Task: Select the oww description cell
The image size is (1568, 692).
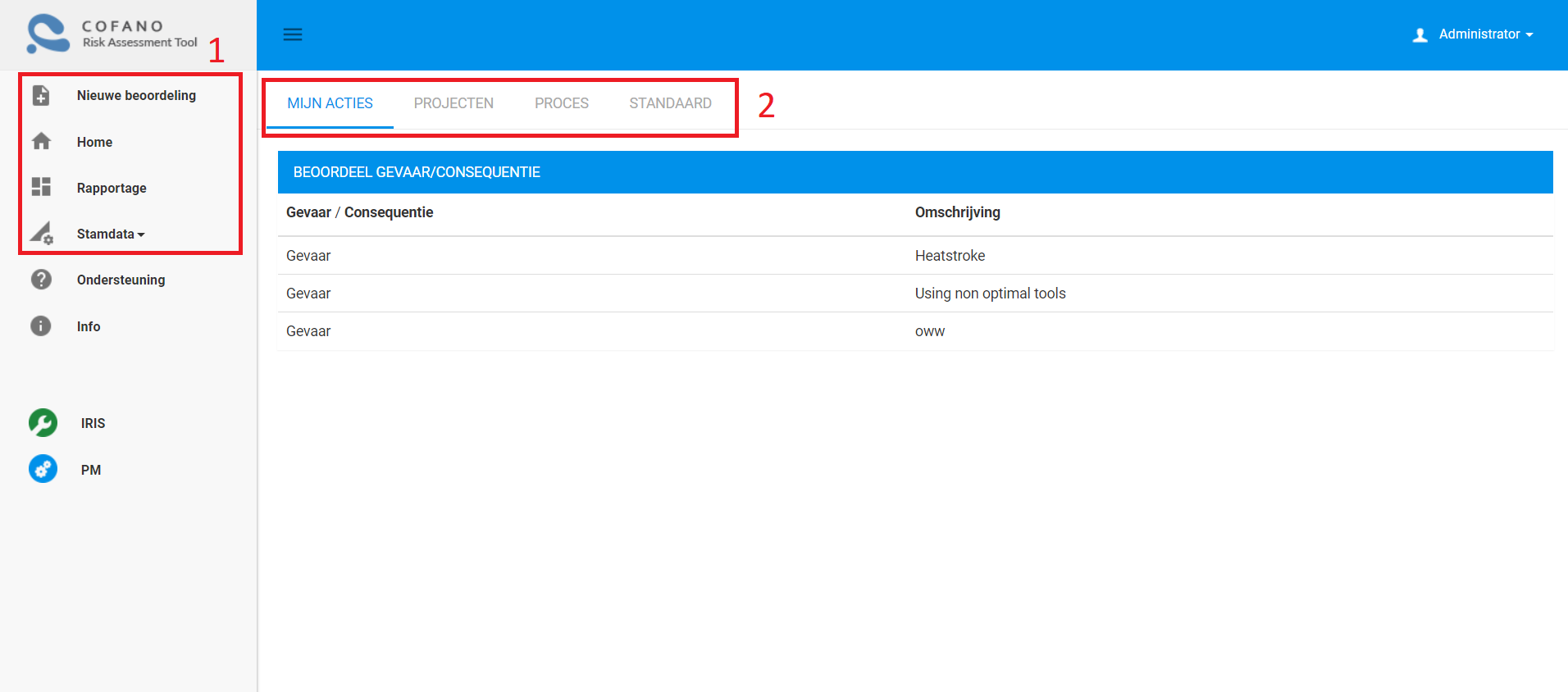Action: pos(930,331)
